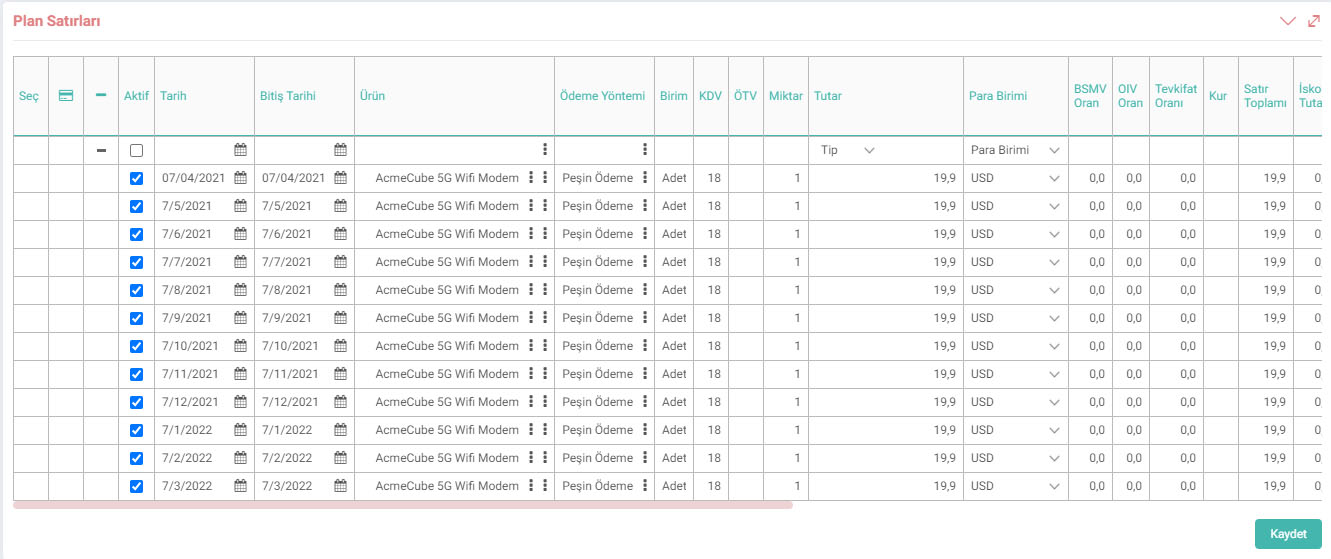Open calendar for Bitiş Tarihi 07/04/2021
Screen dimensions: 1331x559
[340, 178]
